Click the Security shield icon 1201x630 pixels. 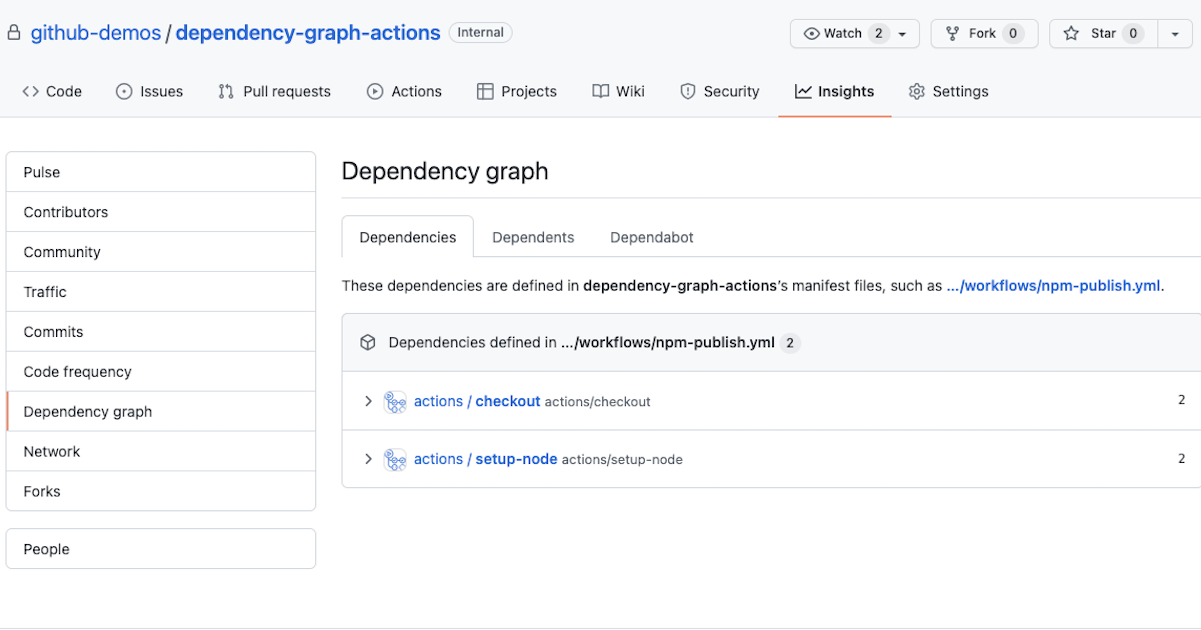point(688,91)
